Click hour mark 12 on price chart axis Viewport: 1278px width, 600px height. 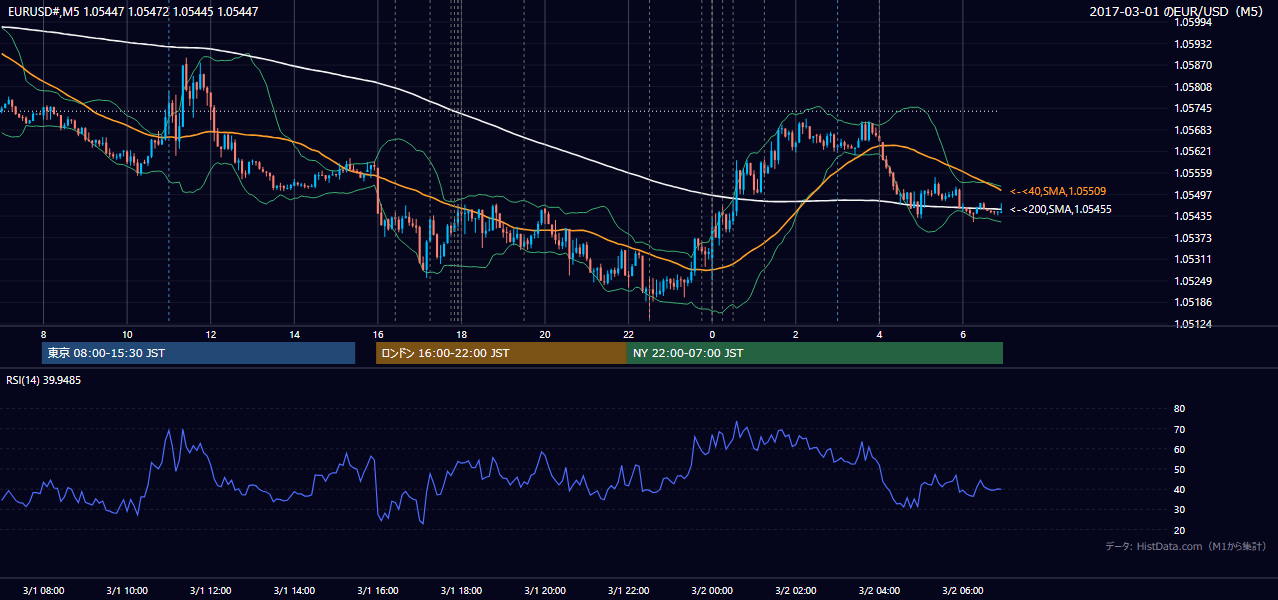point(210,335)
